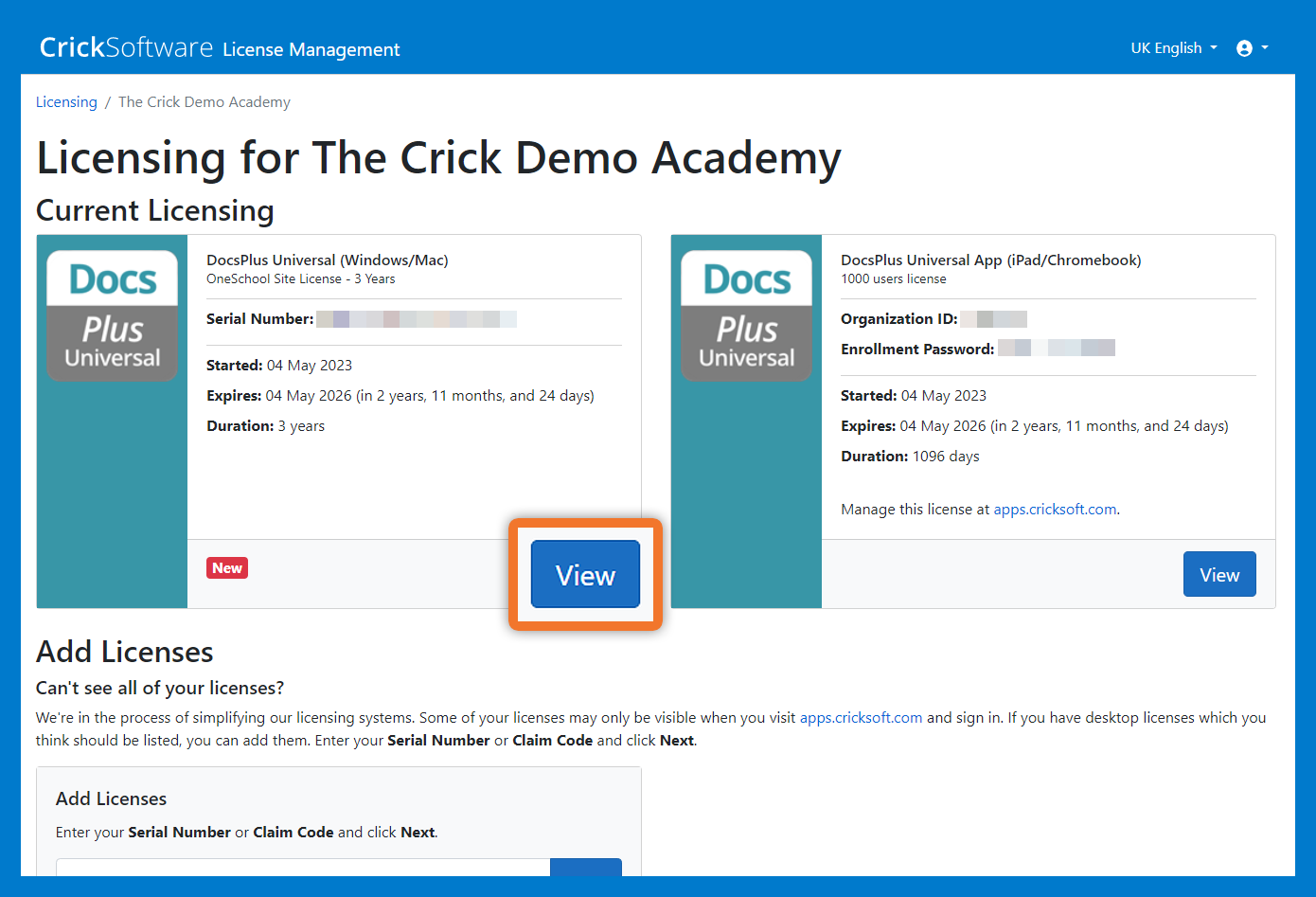Expand the UK English language dropdown
The image size is (1316, 897).
tap(1173, 48)
